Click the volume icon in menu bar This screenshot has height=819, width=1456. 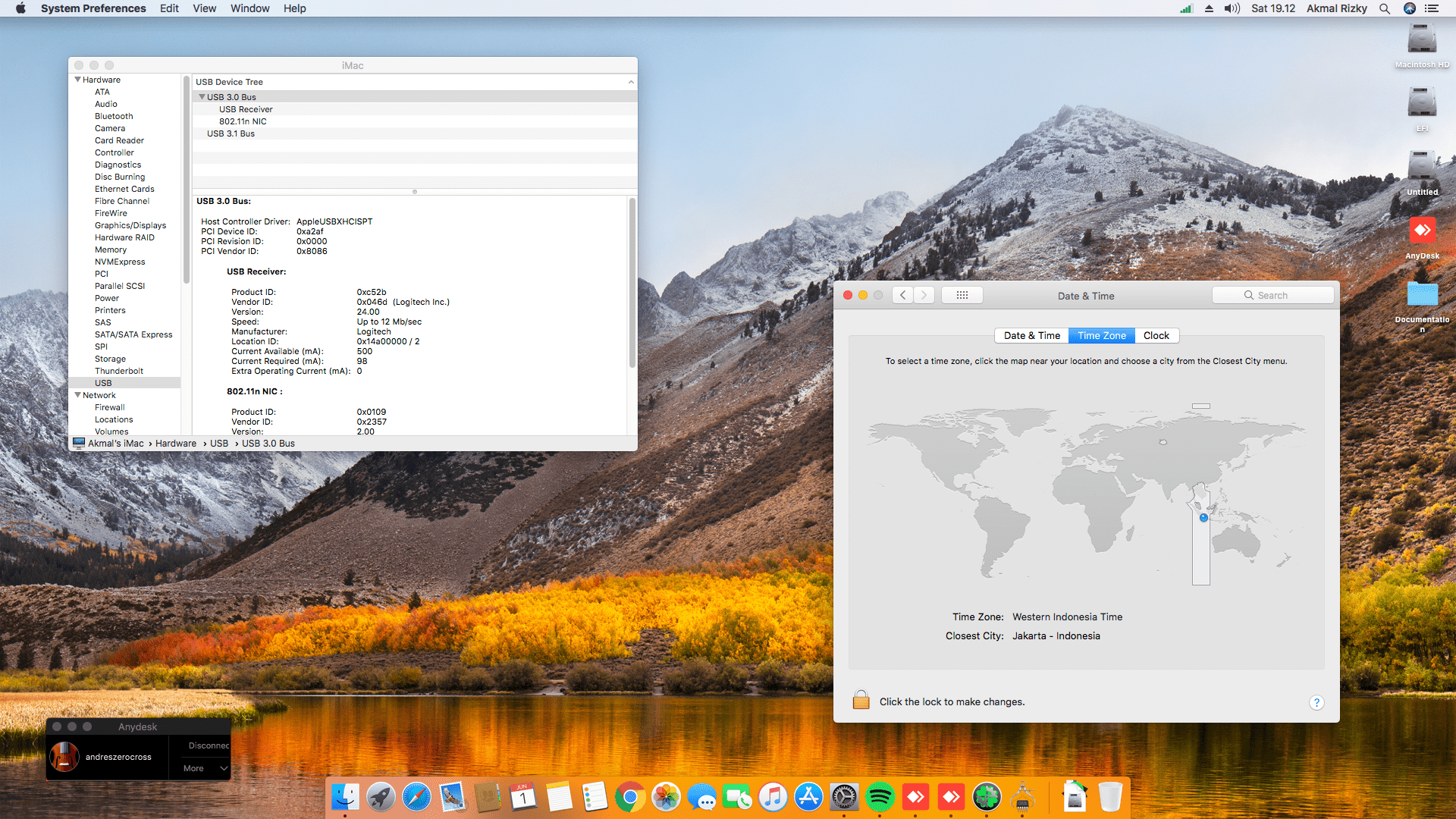[x=1232, y=8]
